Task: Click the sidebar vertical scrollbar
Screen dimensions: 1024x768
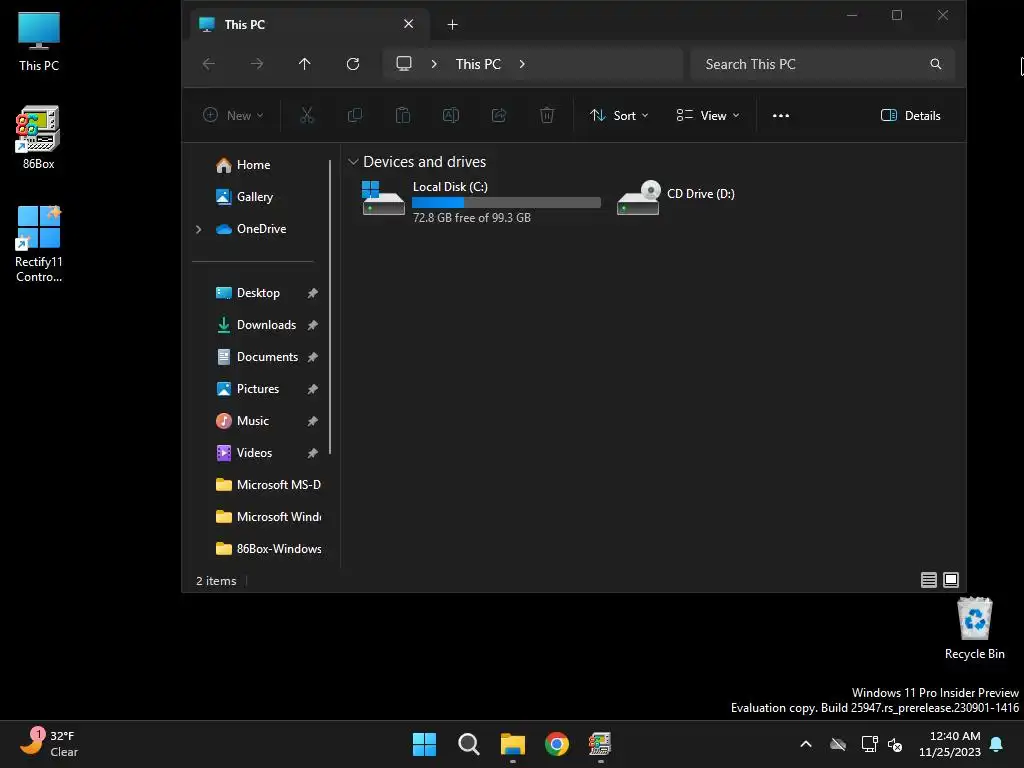Action: coord(330,307)
